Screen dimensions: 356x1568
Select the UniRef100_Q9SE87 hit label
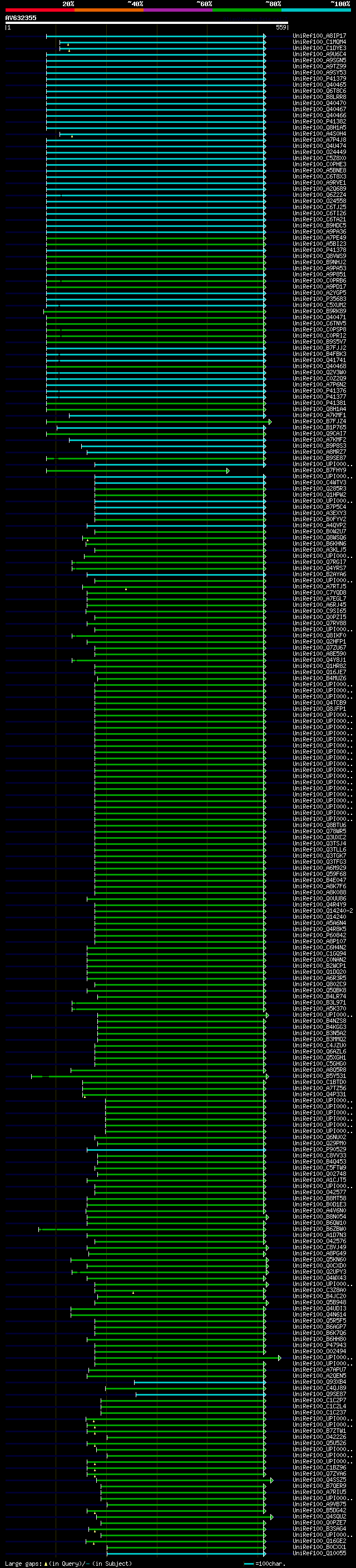[319, 1394]
